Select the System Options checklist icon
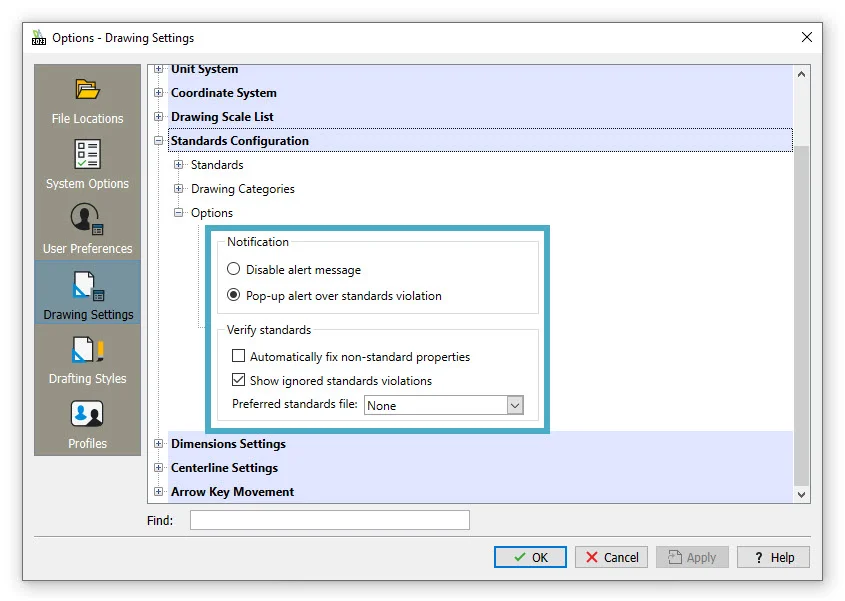The image size is (845, 601). coord(87,155)
